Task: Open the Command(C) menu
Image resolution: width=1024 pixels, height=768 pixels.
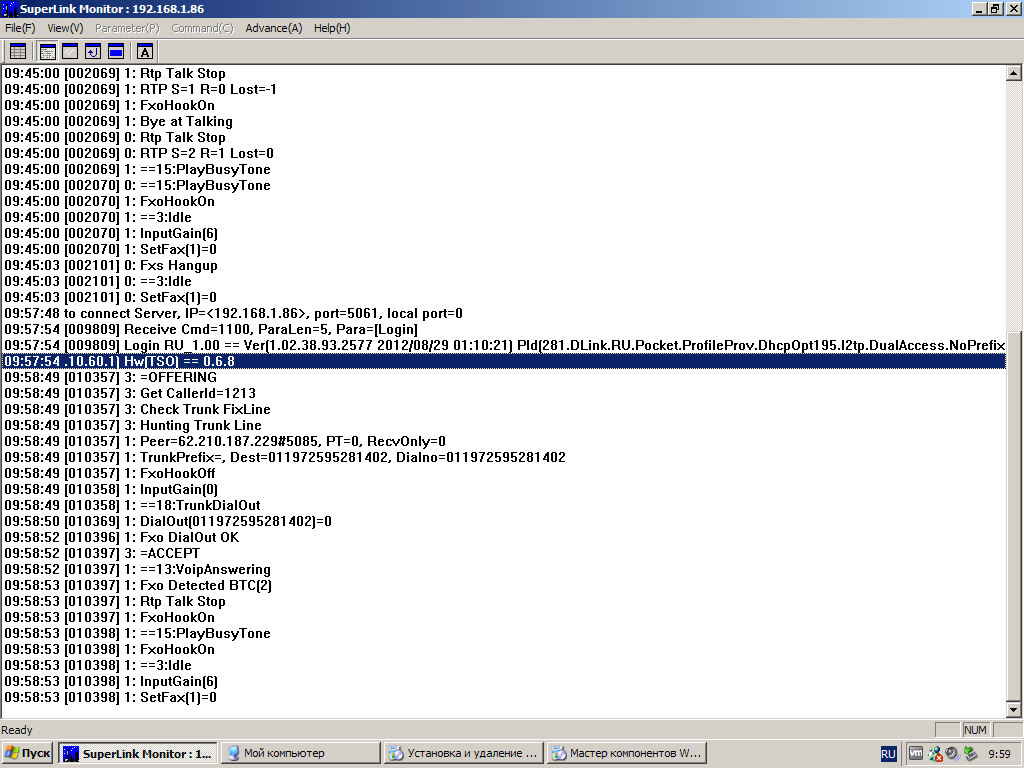Action: (202, 28)
